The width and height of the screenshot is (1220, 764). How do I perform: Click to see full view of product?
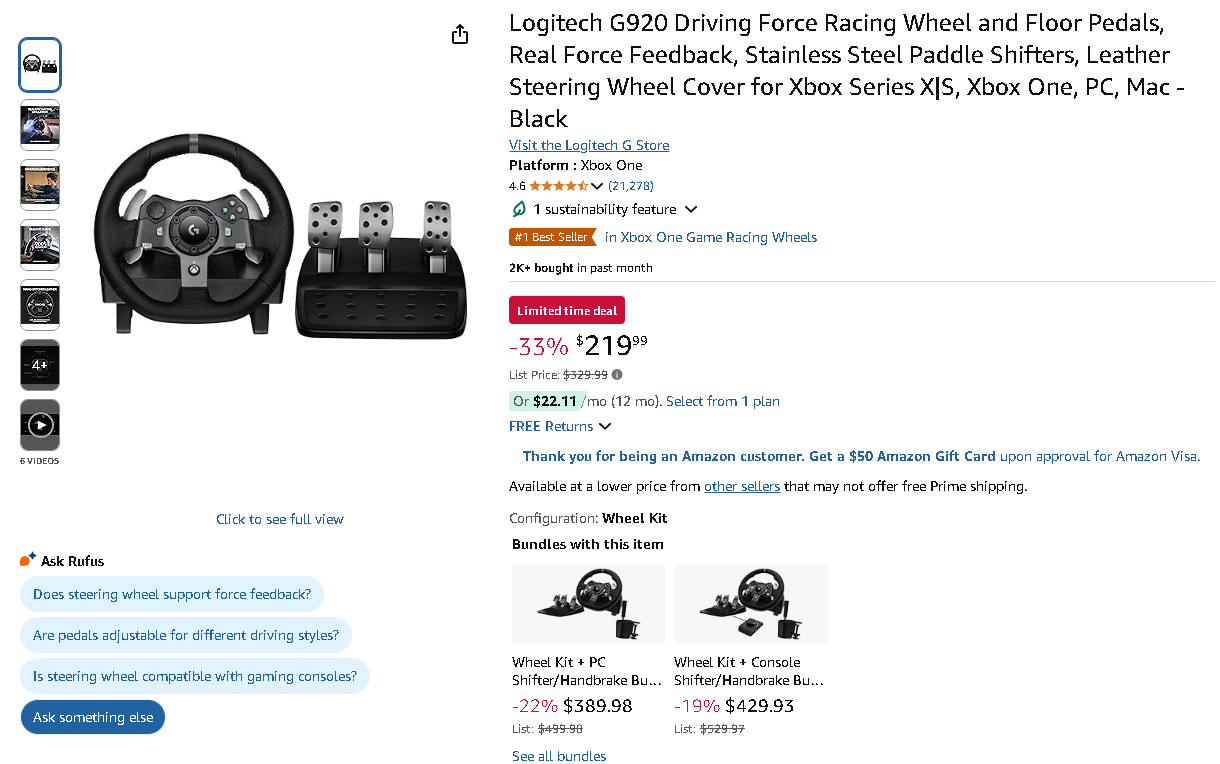(279, 519)
